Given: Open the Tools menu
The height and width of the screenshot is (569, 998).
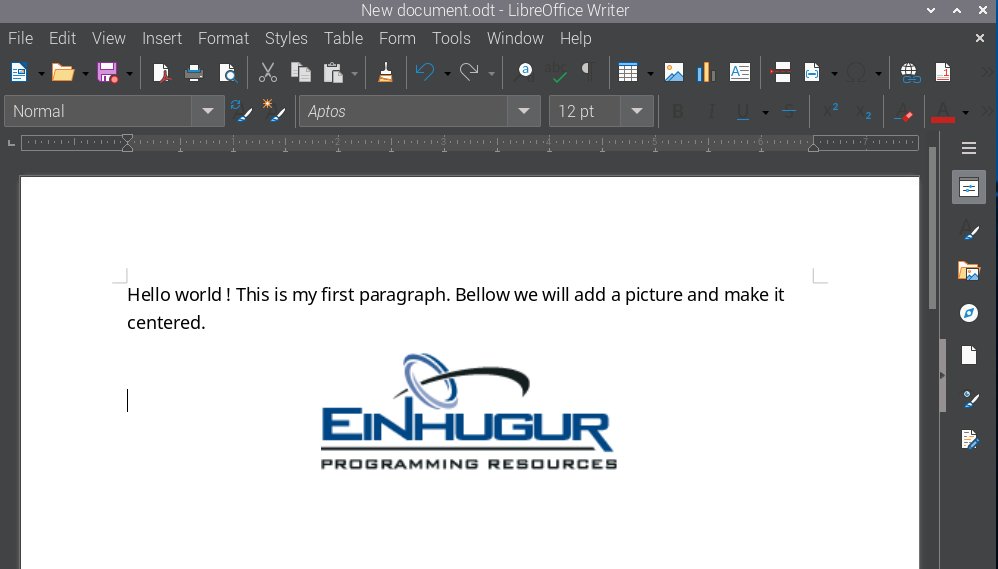Looking at the screenshot, I should (451, 38).
